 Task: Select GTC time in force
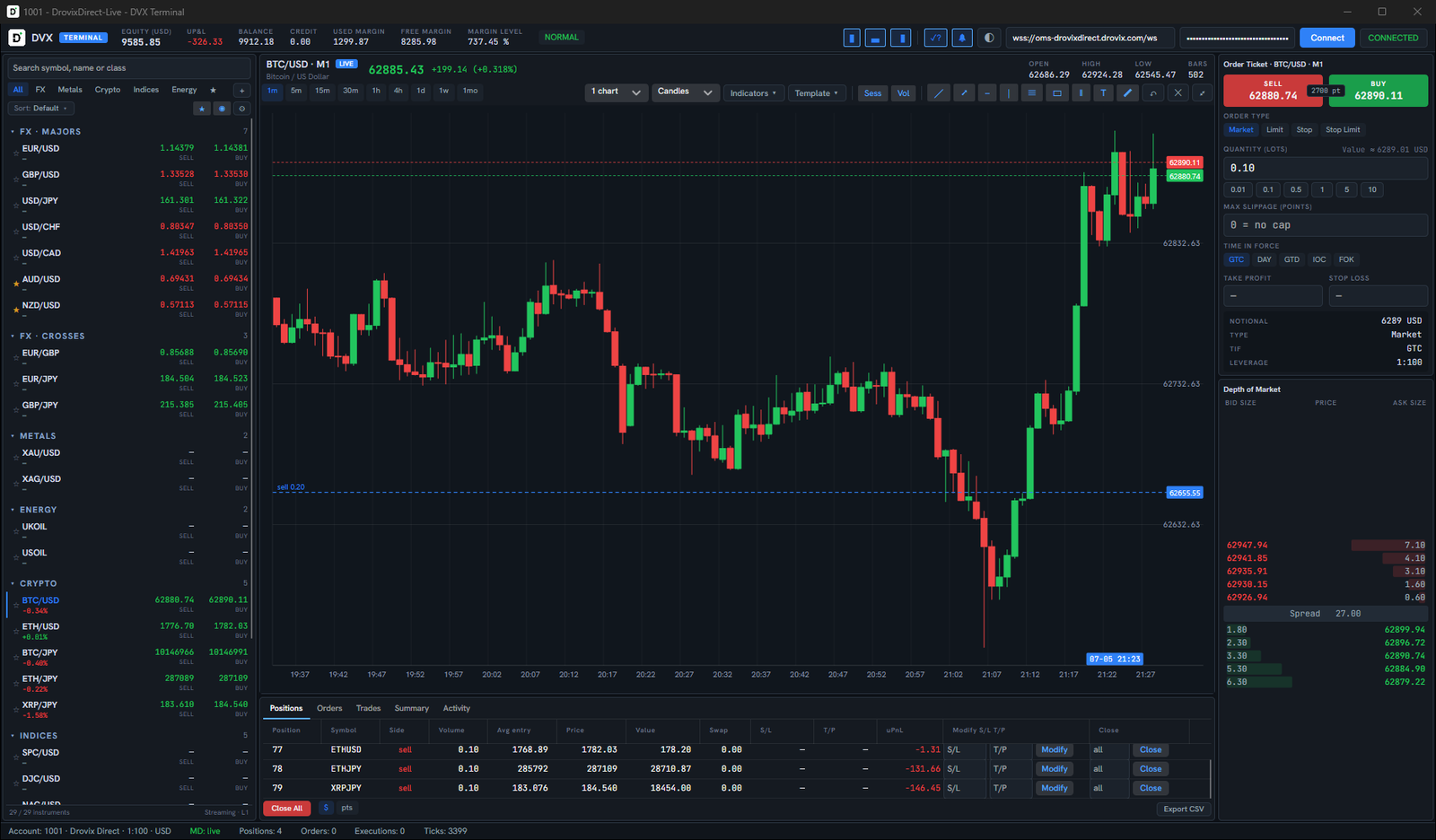coord(1237,259)
